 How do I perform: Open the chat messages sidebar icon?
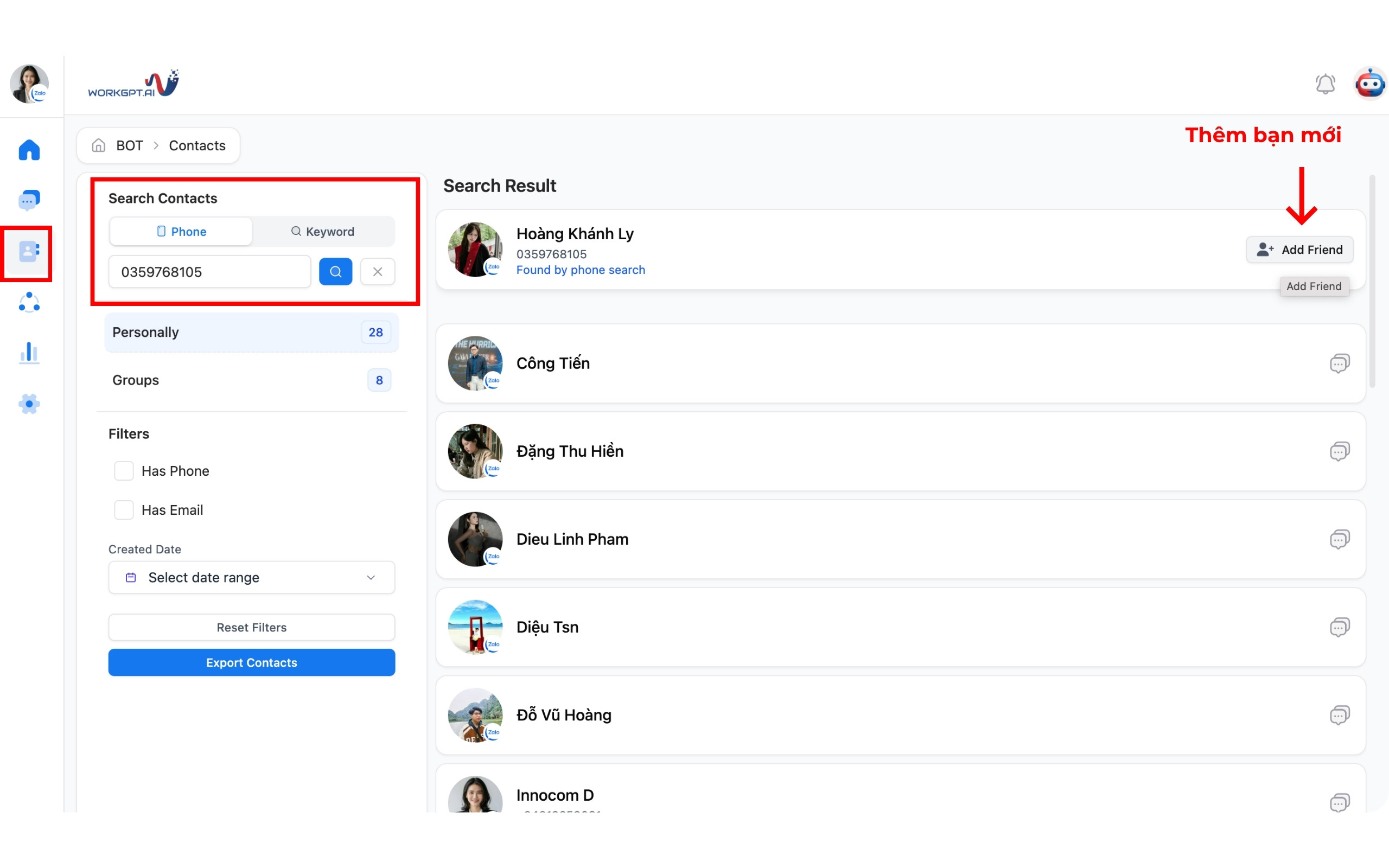click(x=29, y=200)
